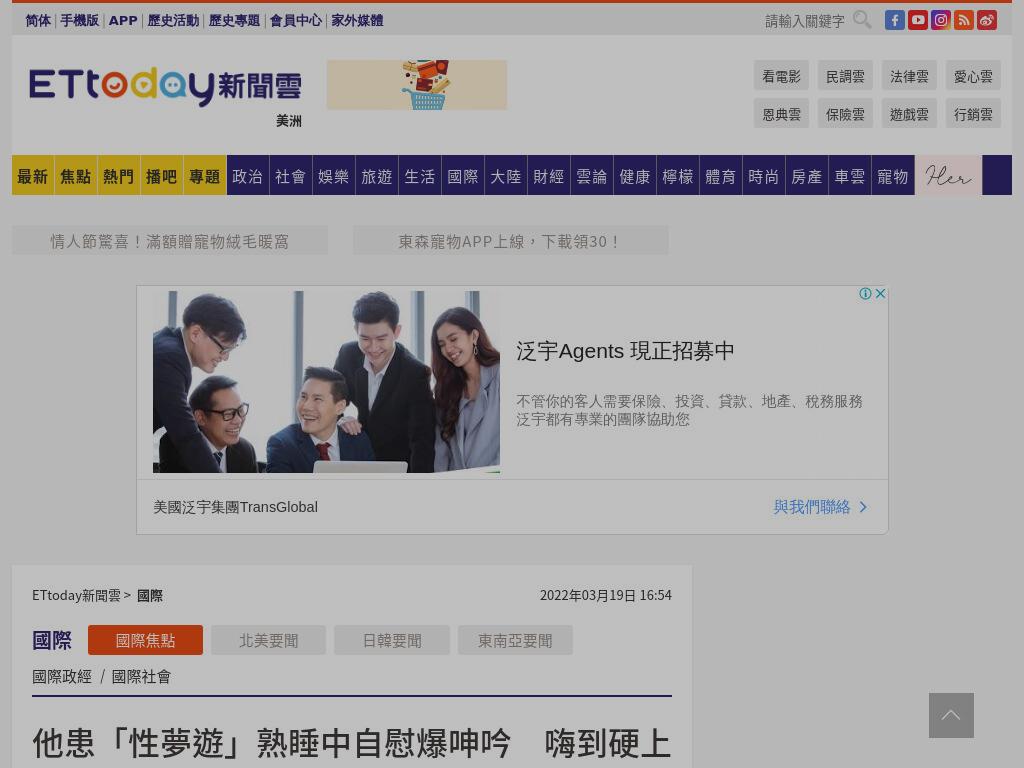
Task: Open 歷史活動 link
Action: (173, 21)
